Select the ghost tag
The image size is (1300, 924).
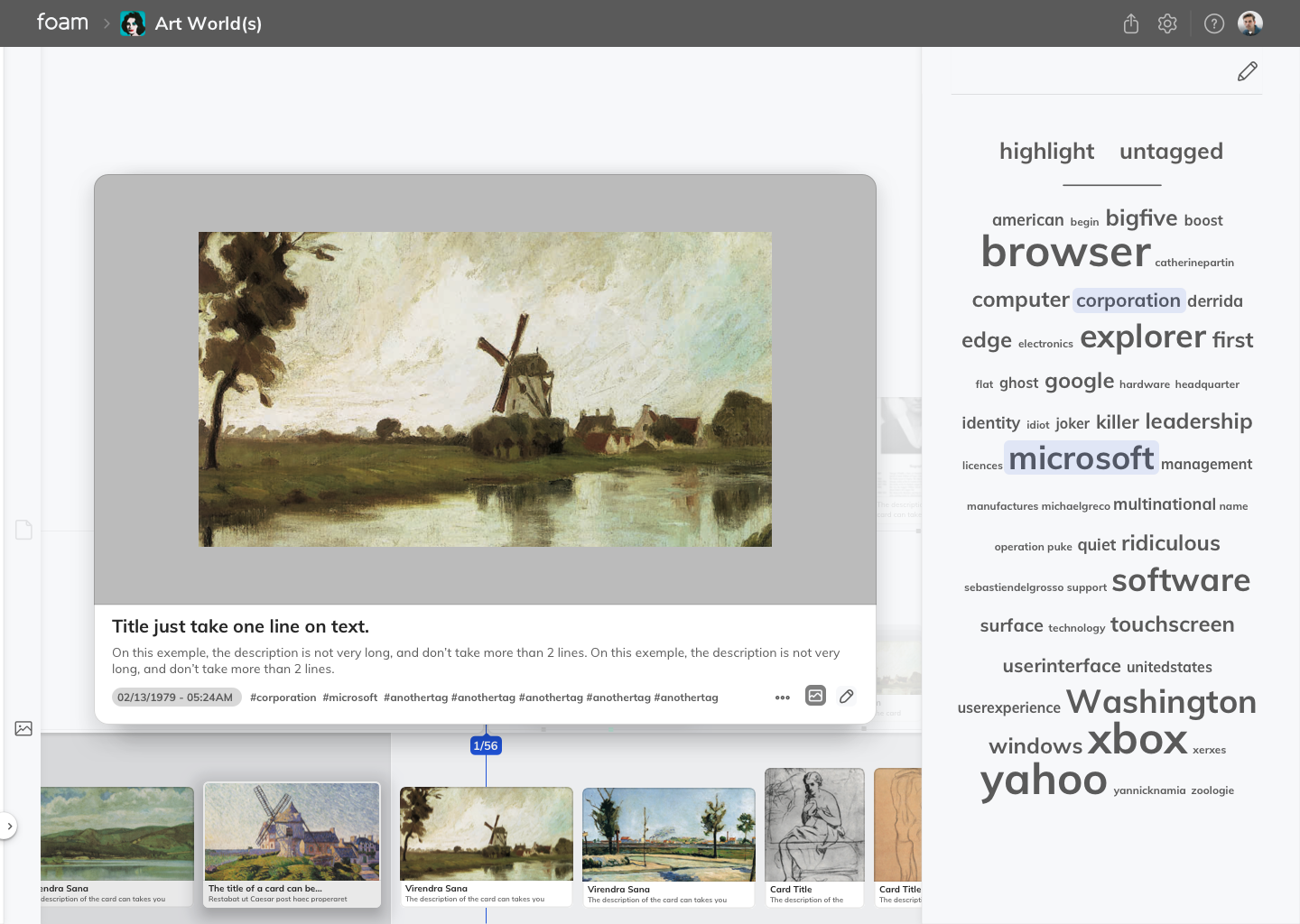1019,383
